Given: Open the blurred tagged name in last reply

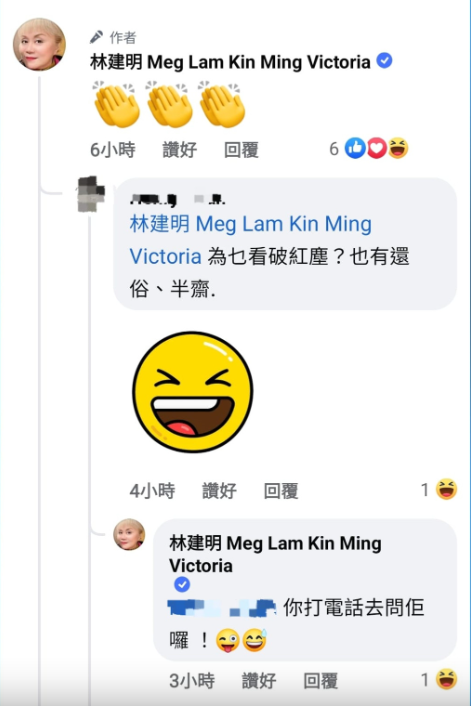Looking at the screenshot, I should [222, 608].
